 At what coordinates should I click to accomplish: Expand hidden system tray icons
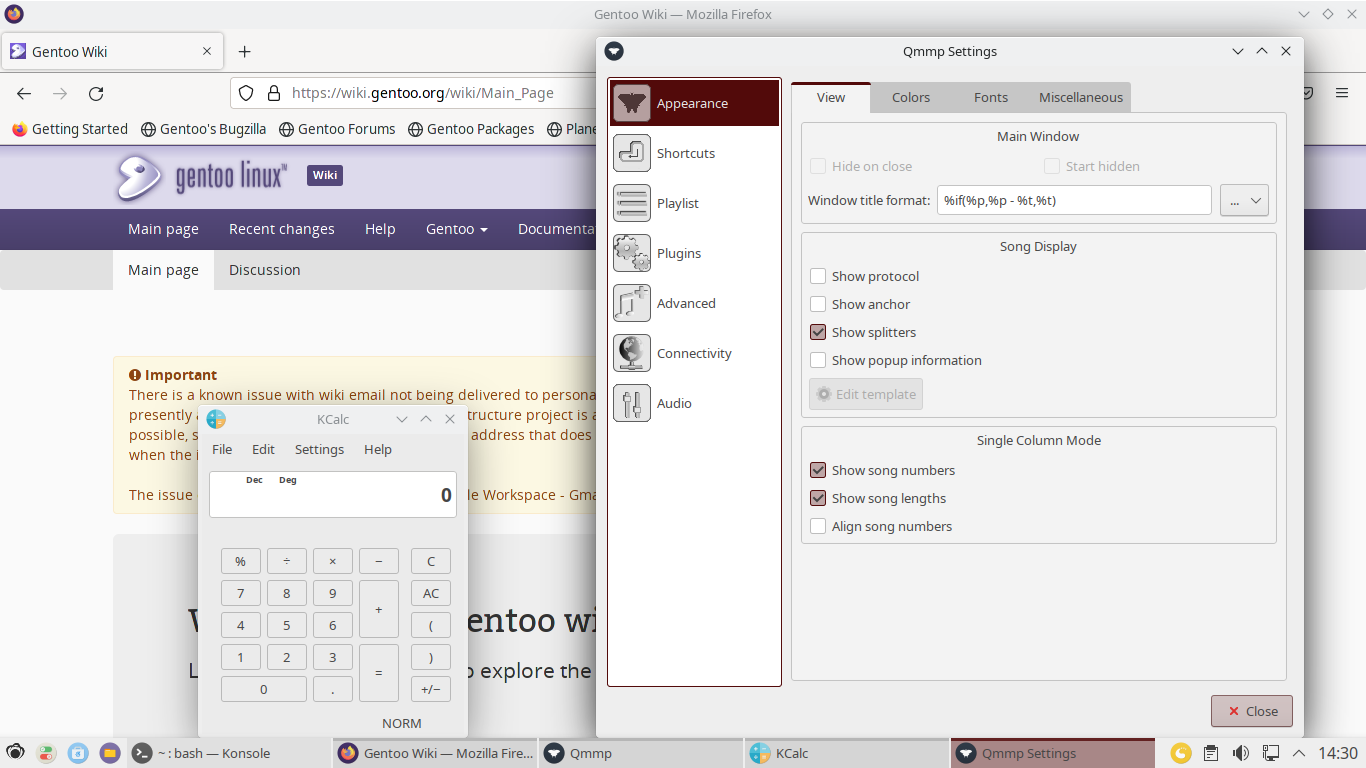[1299, 753]
